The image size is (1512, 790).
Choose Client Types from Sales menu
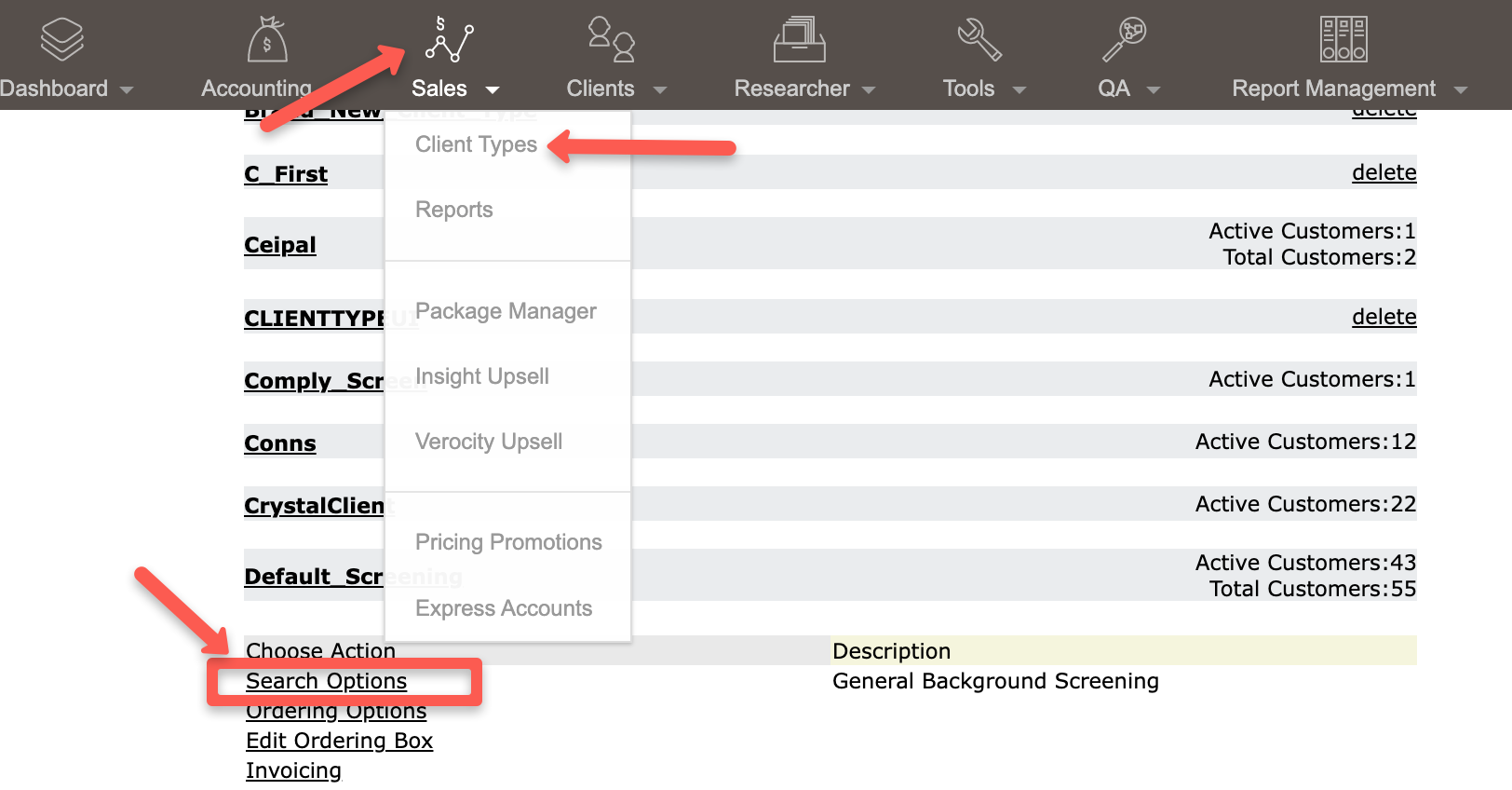click(476, 144)
